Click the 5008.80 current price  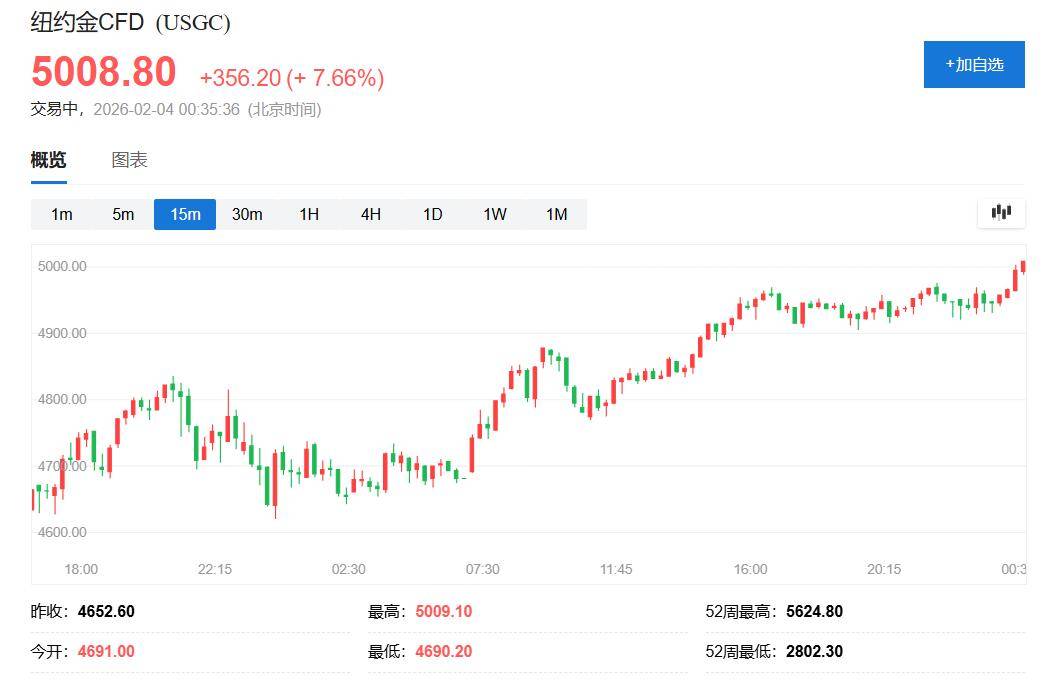click(104, 72)
